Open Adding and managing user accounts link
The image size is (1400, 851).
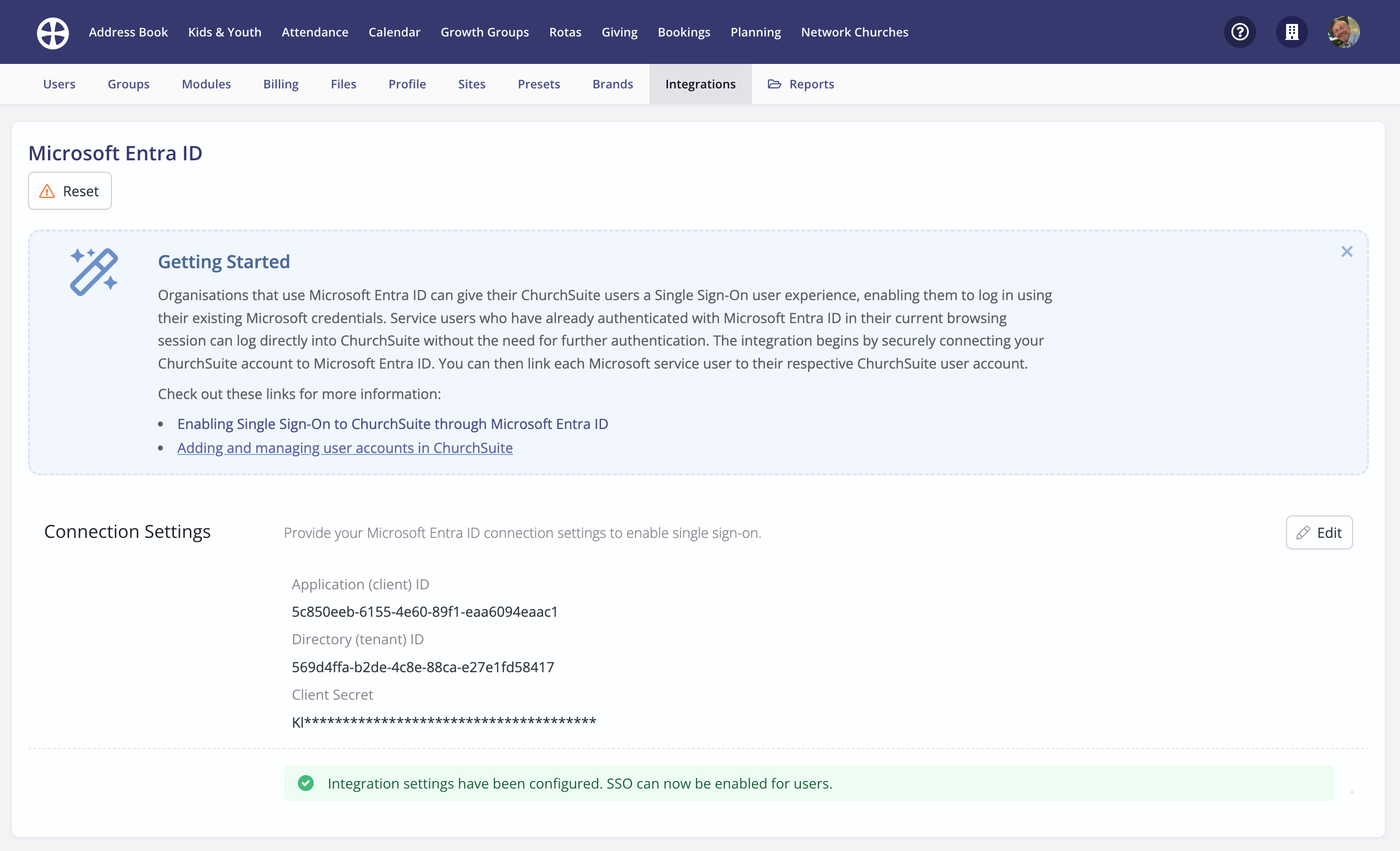[345, 447]
